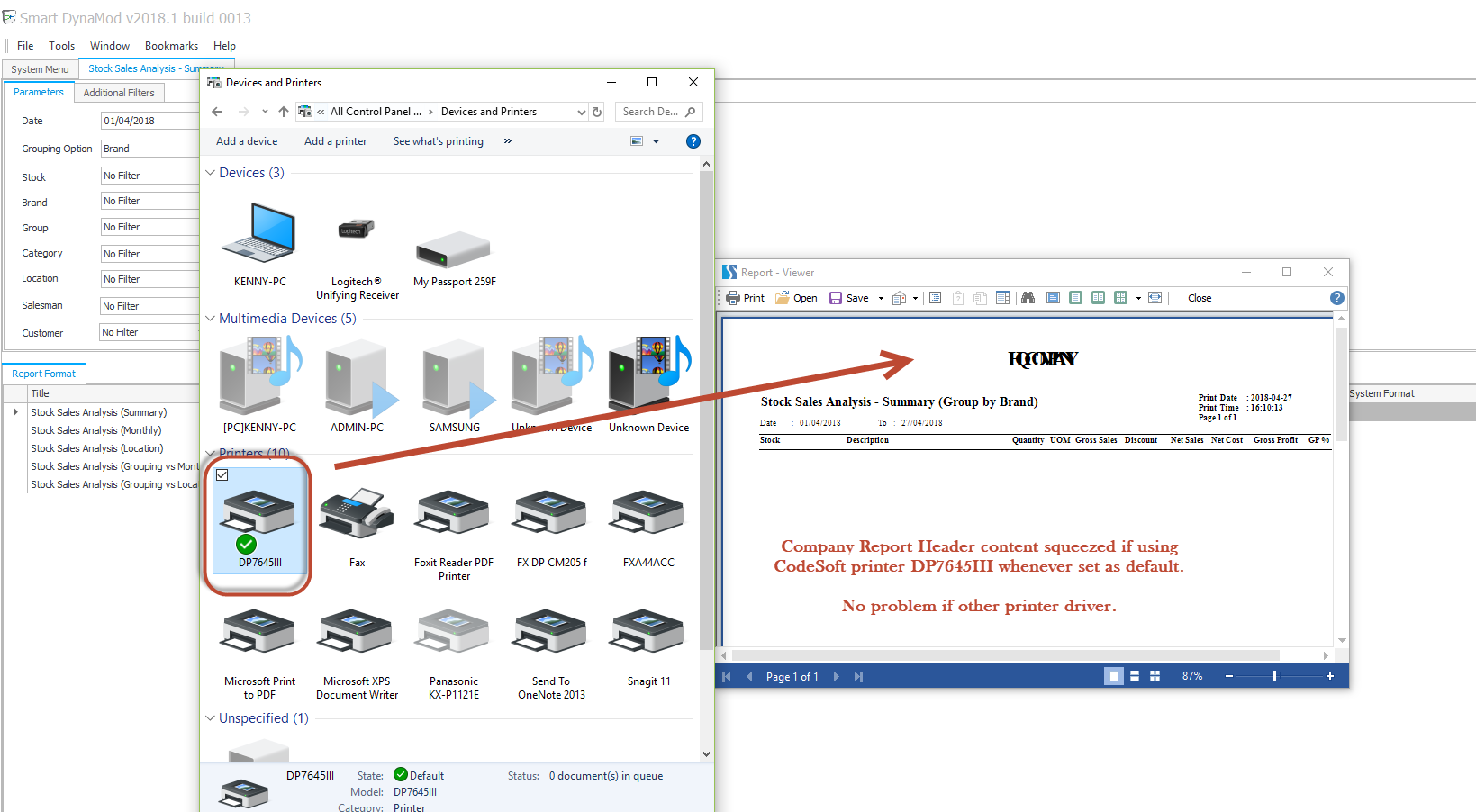
Task: Switch to single page view mode
Action: click(1114, 676)
